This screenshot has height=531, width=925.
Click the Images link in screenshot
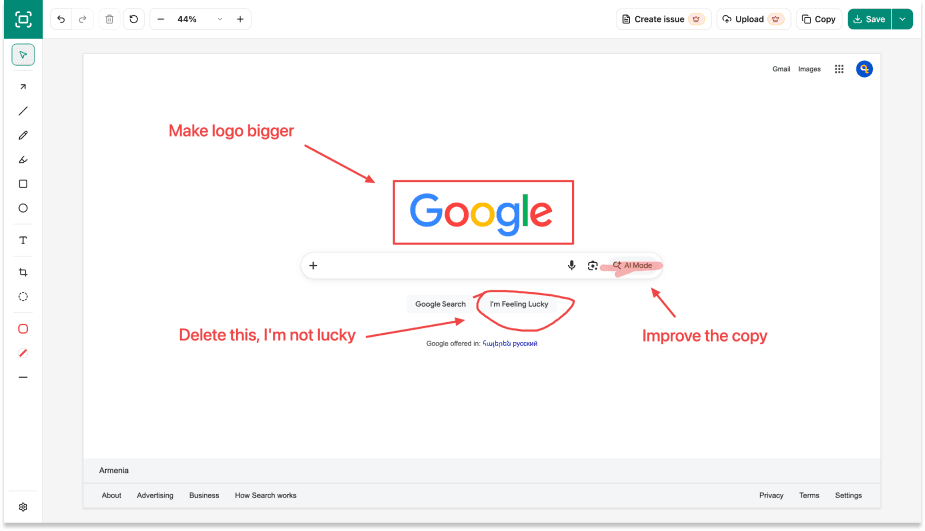809,69
